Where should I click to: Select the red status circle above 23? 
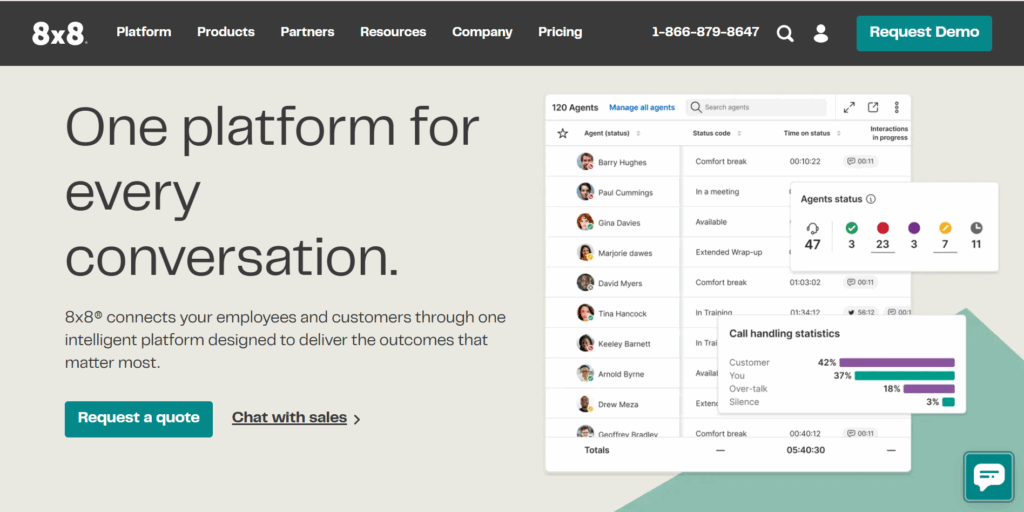coord(883,228)
